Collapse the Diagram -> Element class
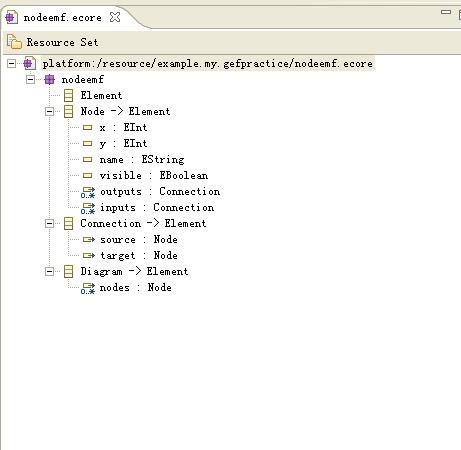The width and height of the screenshot is (461, 450). [49, 271]
